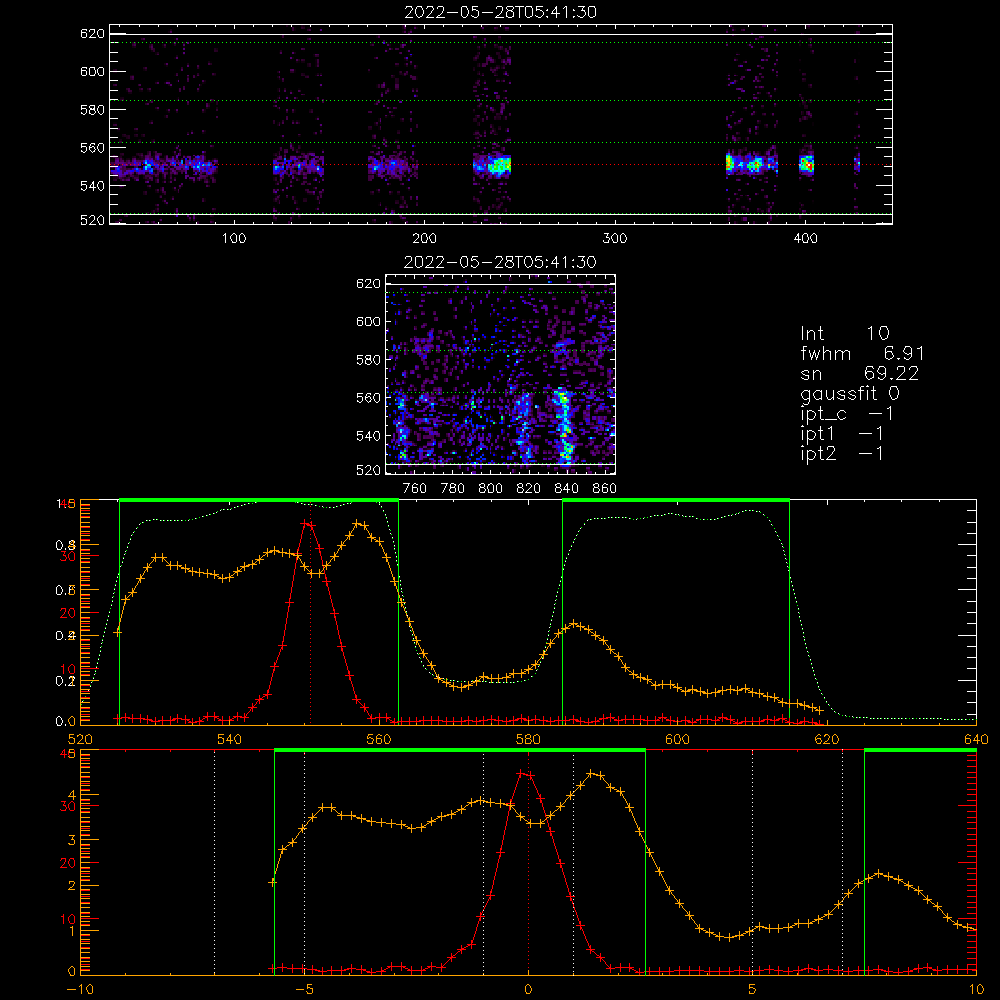Click the y-axis label 600 of top spectrogram
Viewport: 1000px width, 1000px height.
click(x=92, y=71)
